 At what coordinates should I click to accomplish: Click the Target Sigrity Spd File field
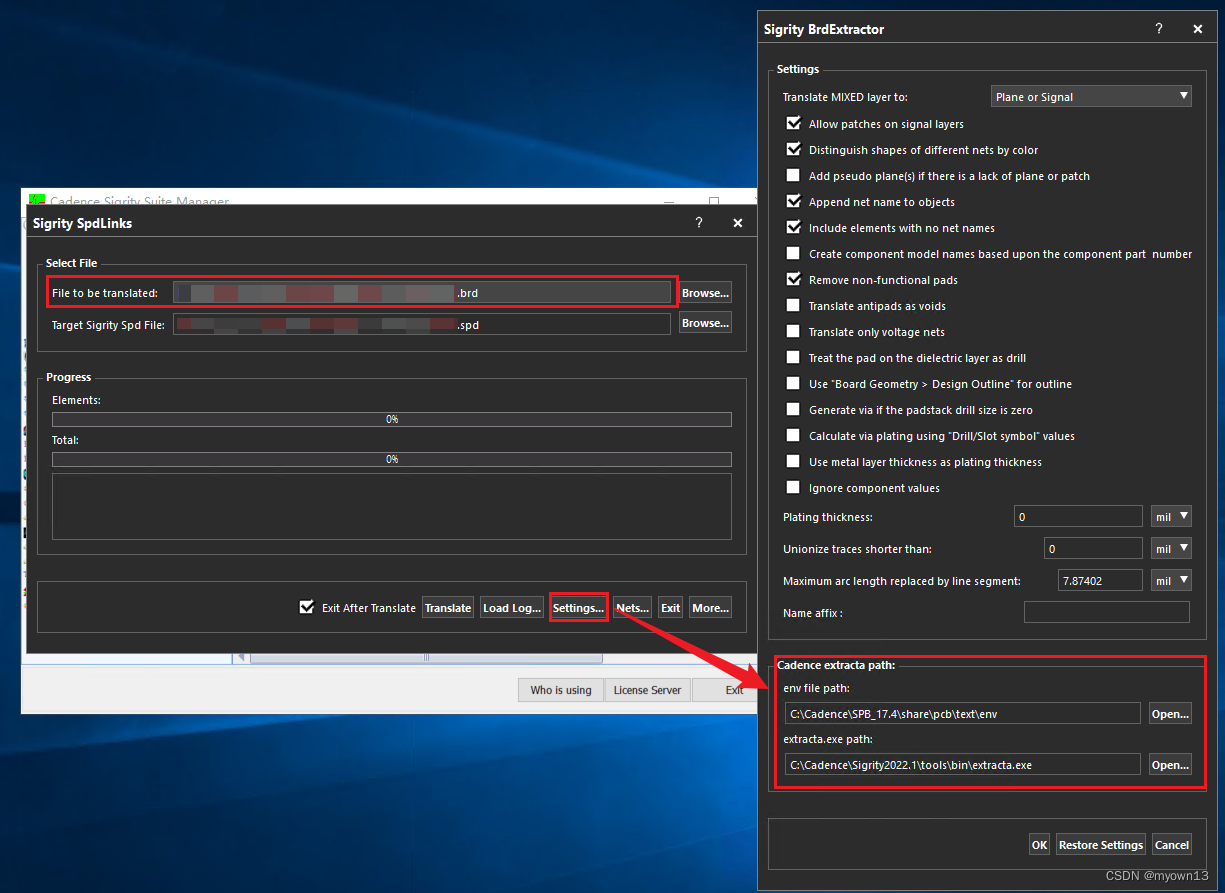(x=422, y=324)
